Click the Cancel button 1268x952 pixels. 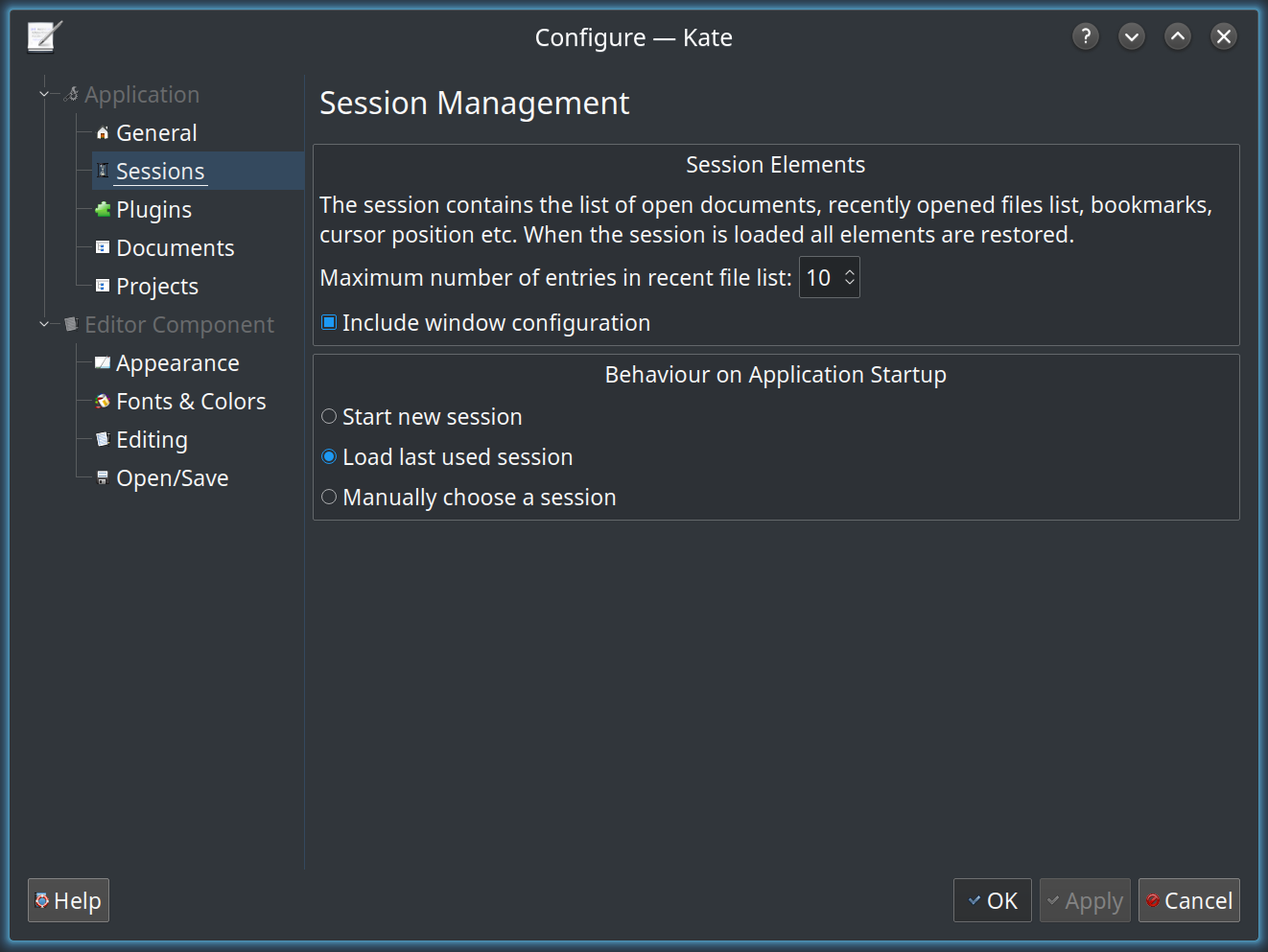(x=1188, y=901)
